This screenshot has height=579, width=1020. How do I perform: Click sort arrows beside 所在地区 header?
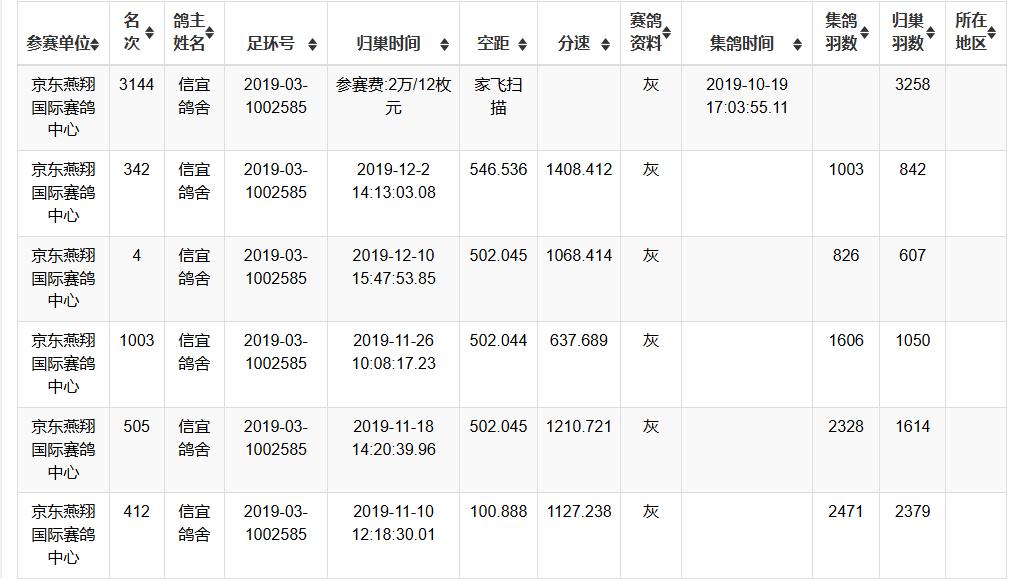pyautogui.click(x=992, y=32)
